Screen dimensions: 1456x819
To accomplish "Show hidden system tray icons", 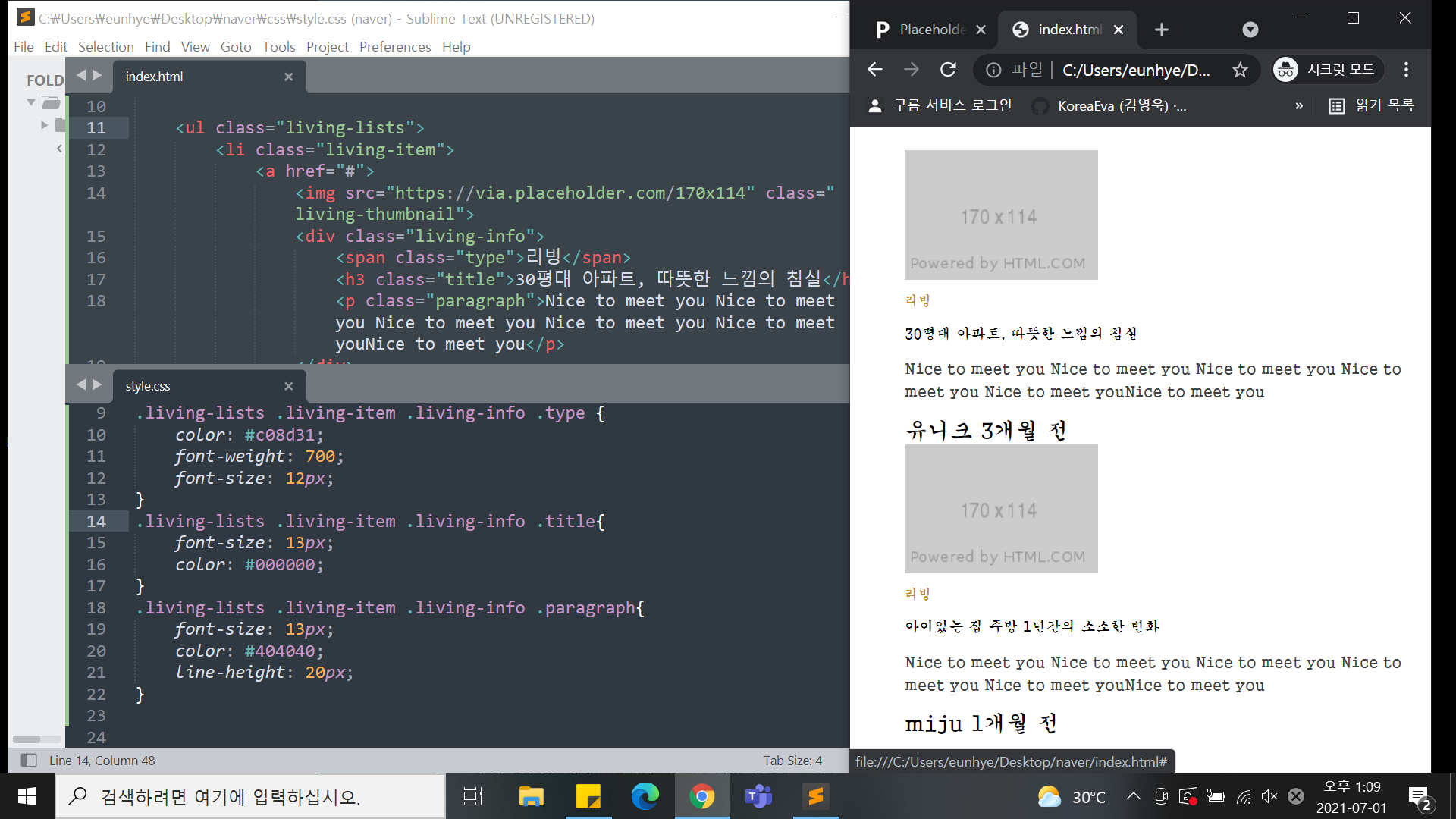I will coord(1133,796).
